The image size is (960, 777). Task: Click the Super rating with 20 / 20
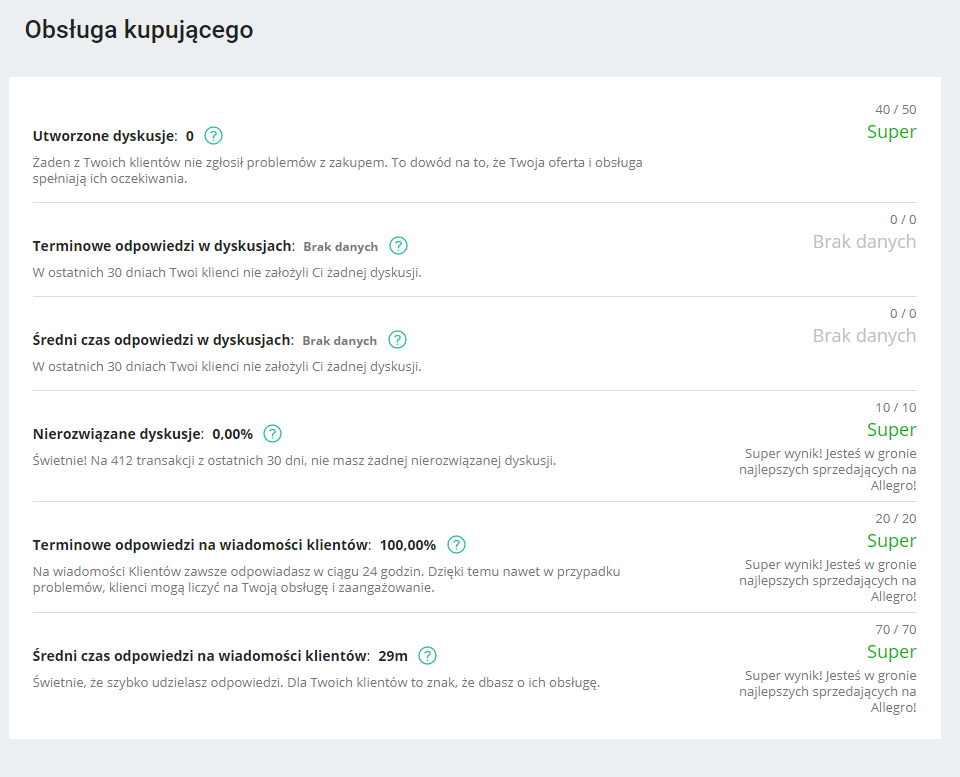pos(891,541)
